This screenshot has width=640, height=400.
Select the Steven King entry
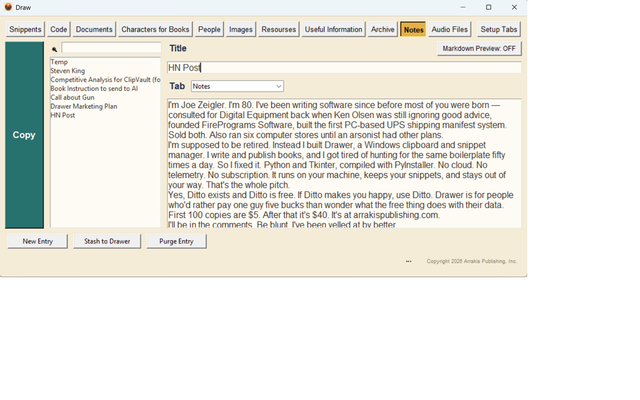(x=68, y=71)
